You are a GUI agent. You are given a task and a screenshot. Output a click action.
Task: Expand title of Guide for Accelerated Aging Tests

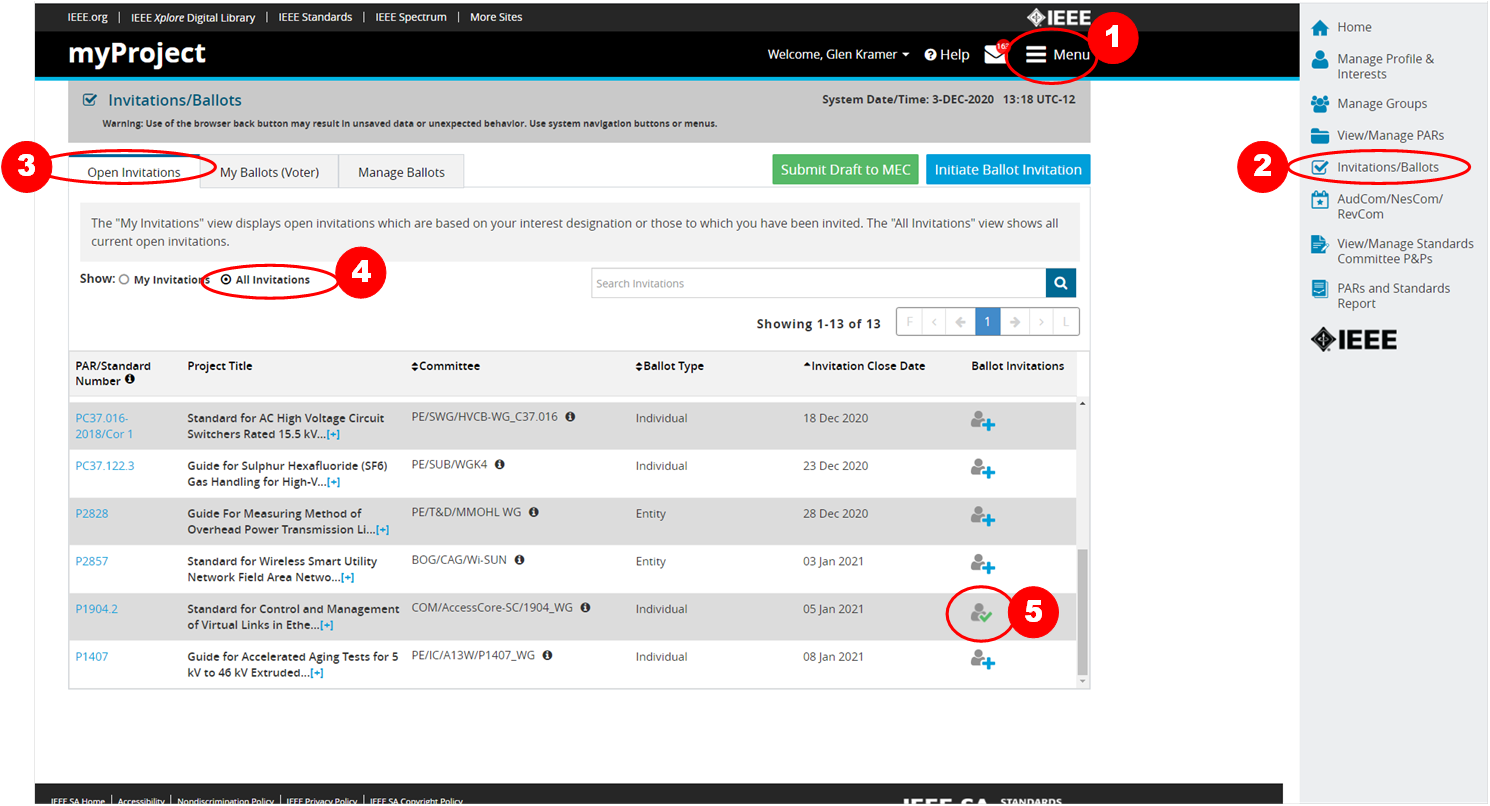pyautogui.click(x=316, y=673)
